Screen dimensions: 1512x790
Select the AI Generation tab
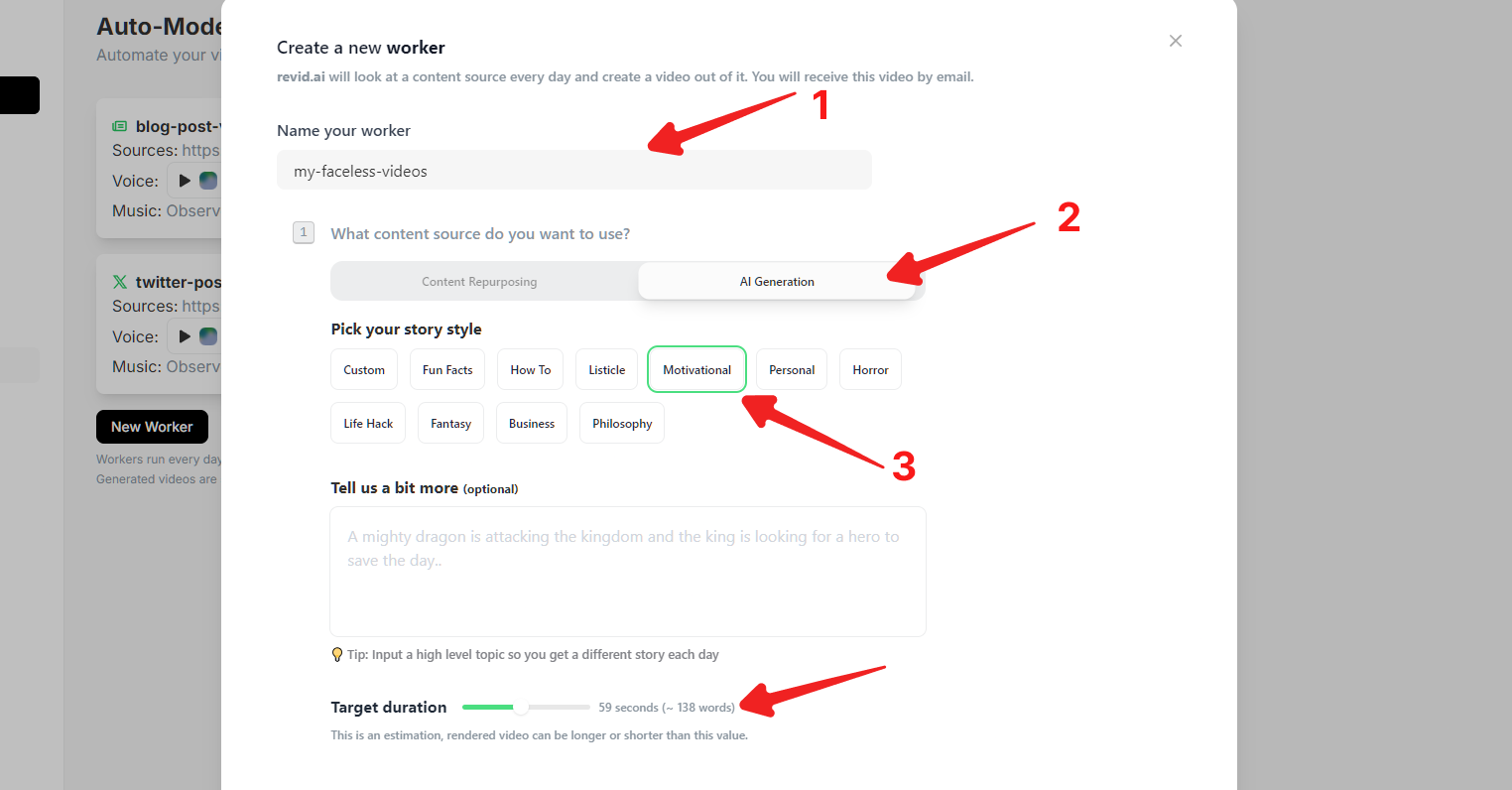click(777, 282)
